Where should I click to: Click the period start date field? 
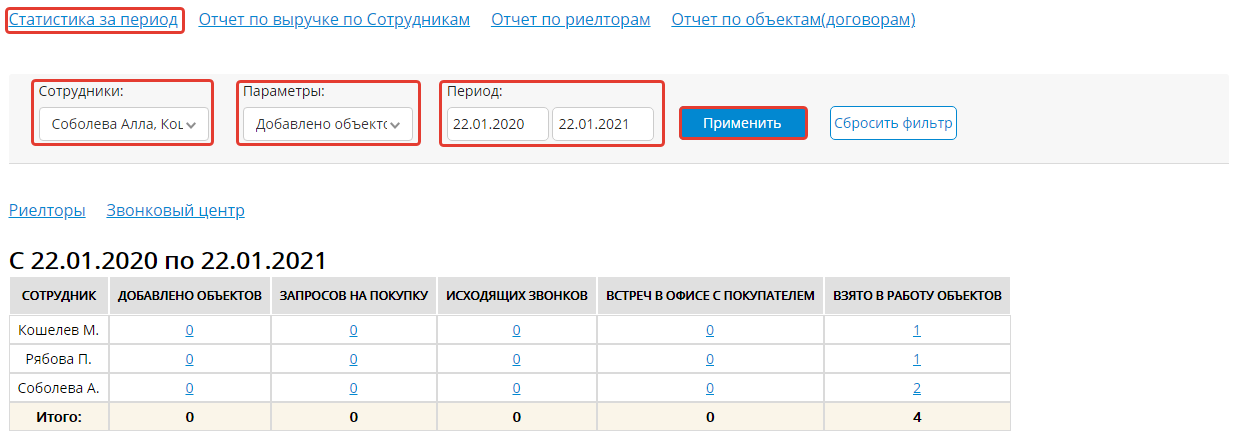pos(497,124)
